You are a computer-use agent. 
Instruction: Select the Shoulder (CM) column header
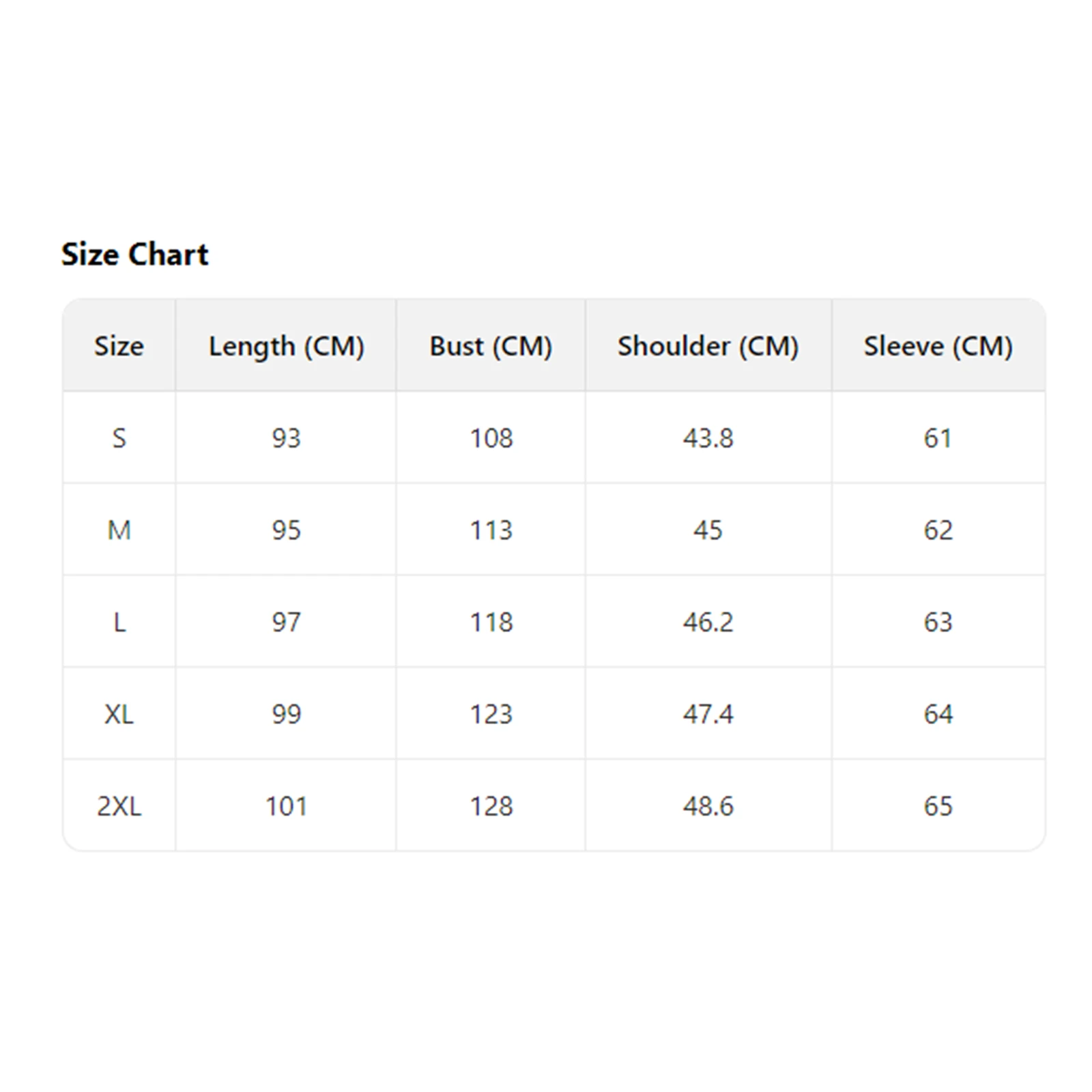tap(708, 346)
